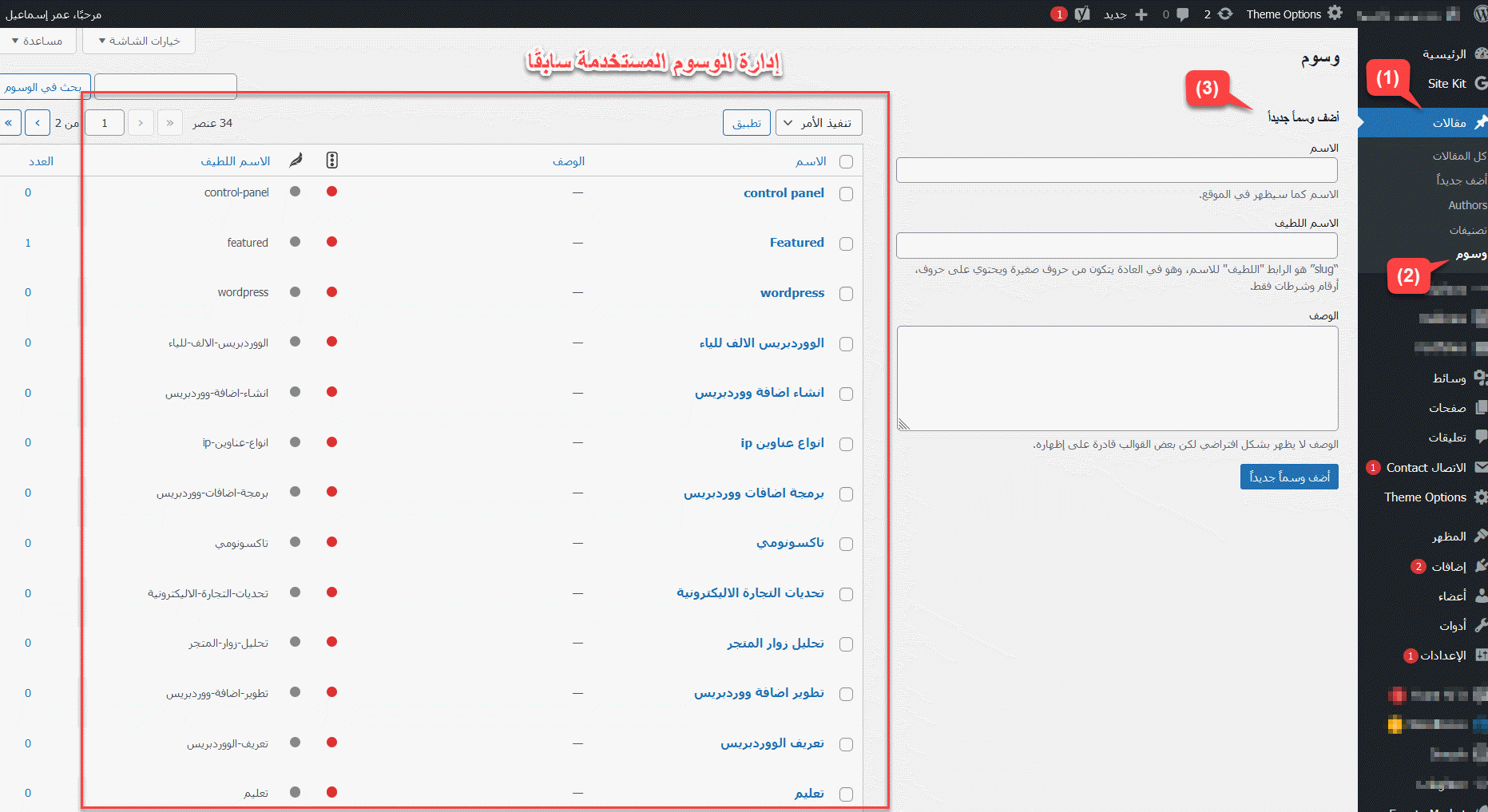Screen dimensions: 1488x812
Task: Click the Yoast SEO icon in admin bar
Action: coord(1082,14)
